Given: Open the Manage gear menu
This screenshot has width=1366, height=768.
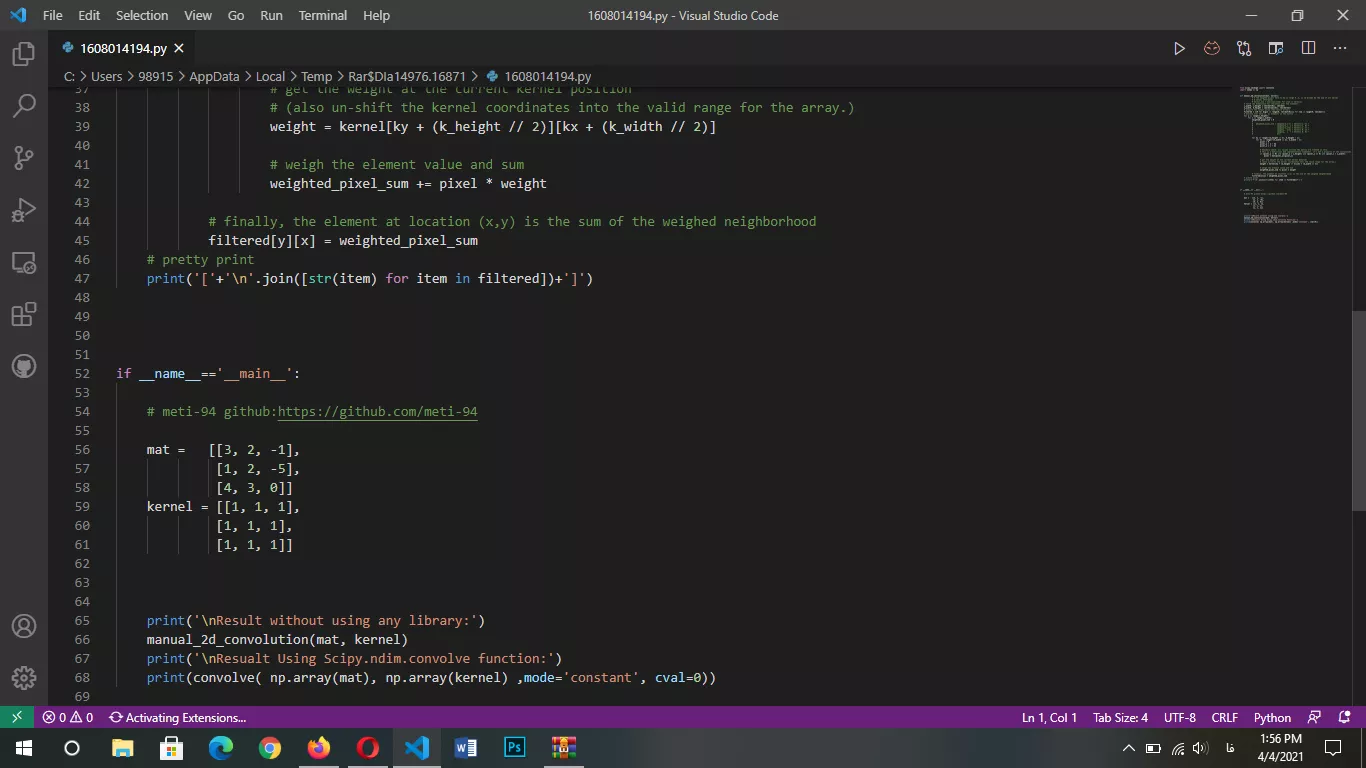Looking at the screenshot, I should click(24, 678).
